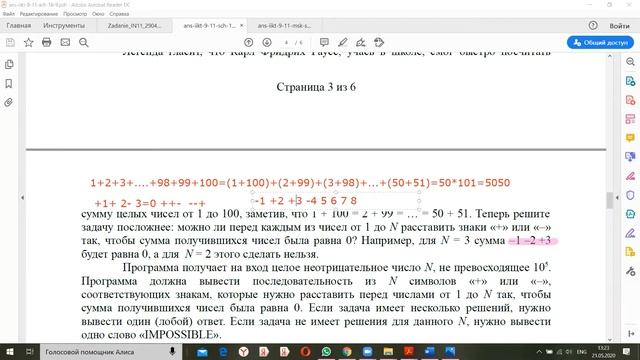Open More Tools wrench icon
This screenshot has width=640, height=360.
(x=630, y=271)
